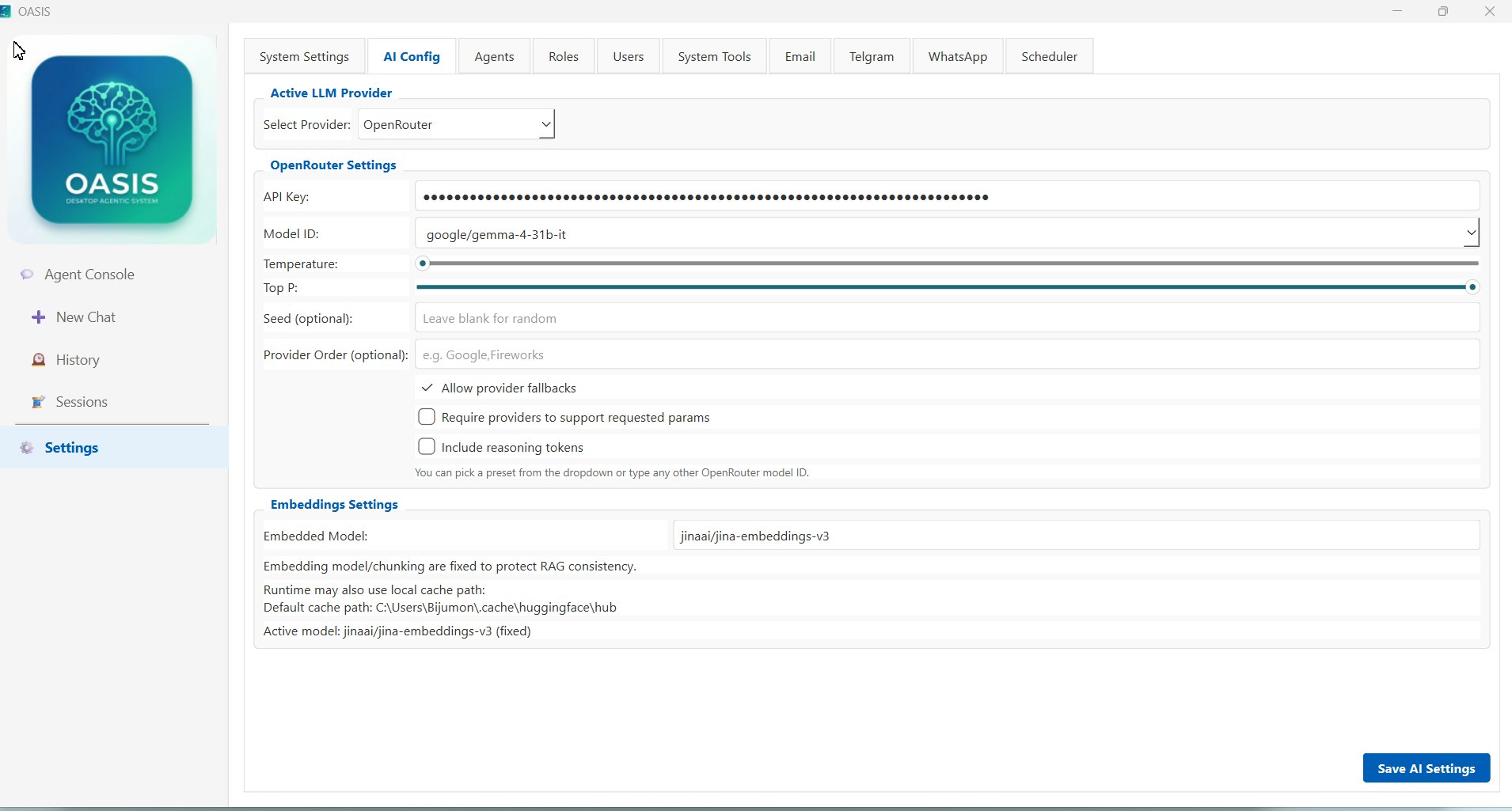Start a New Chat
This screenshot has height=811, width=1512.
tap(85, 317)
